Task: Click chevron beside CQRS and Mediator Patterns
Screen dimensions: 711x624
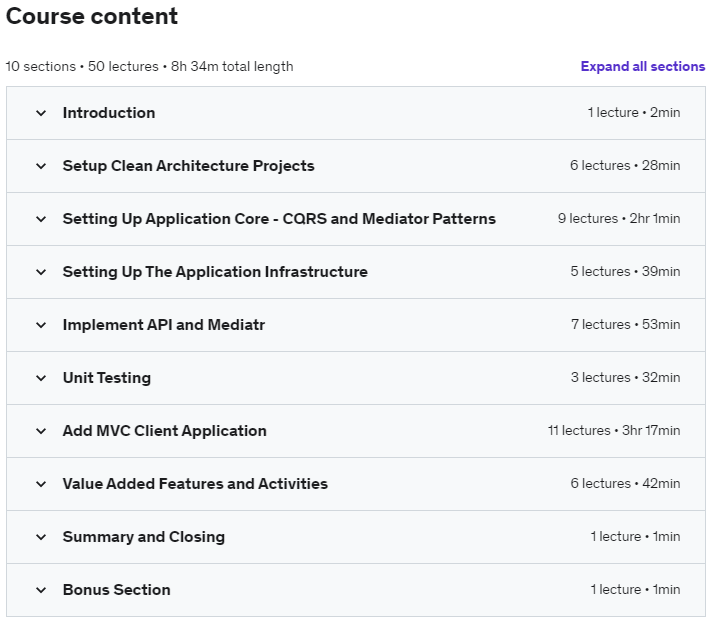Action: click(41, 219)
